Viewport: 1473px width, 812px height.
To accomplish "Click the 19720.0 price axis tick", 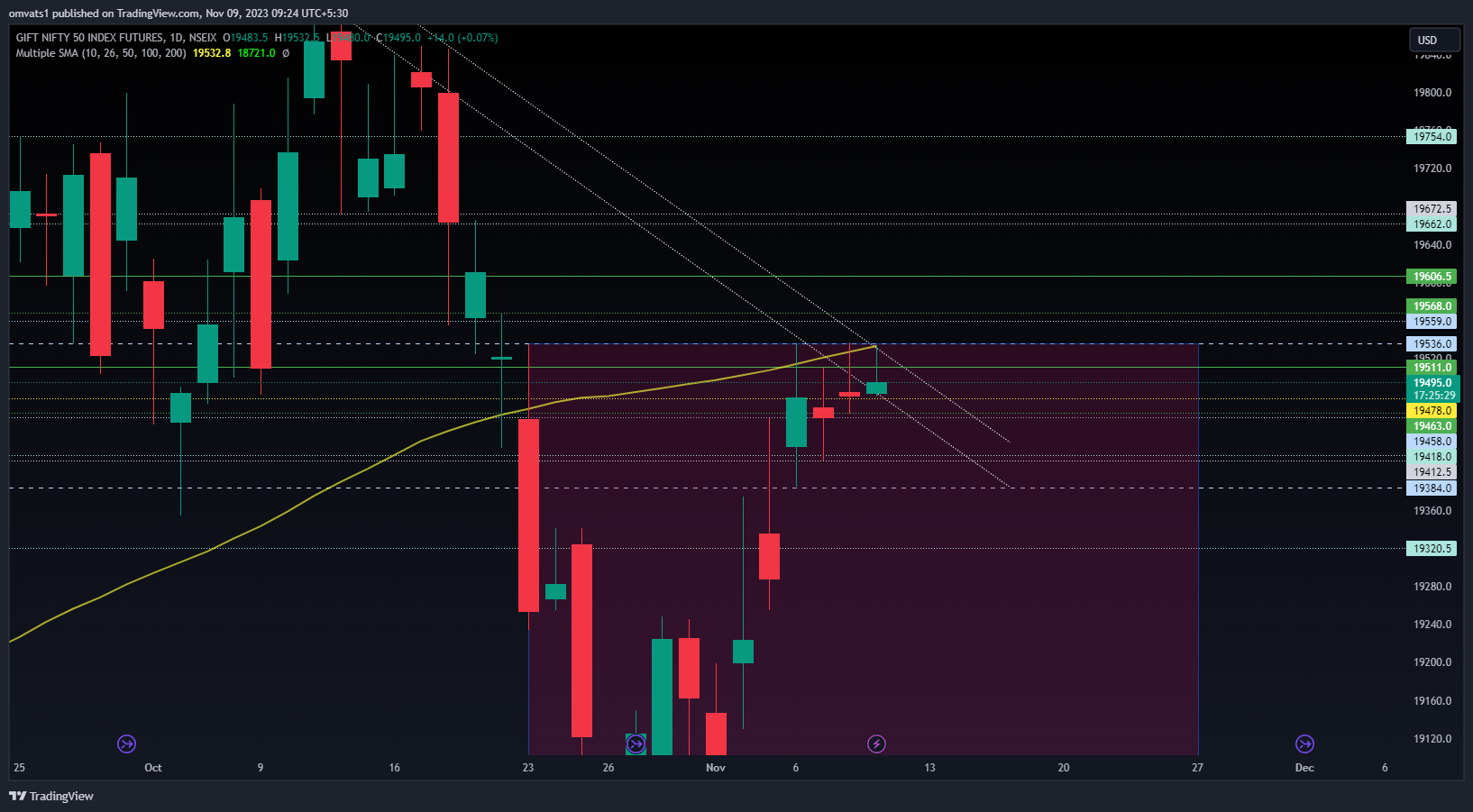I will 1432,169.
